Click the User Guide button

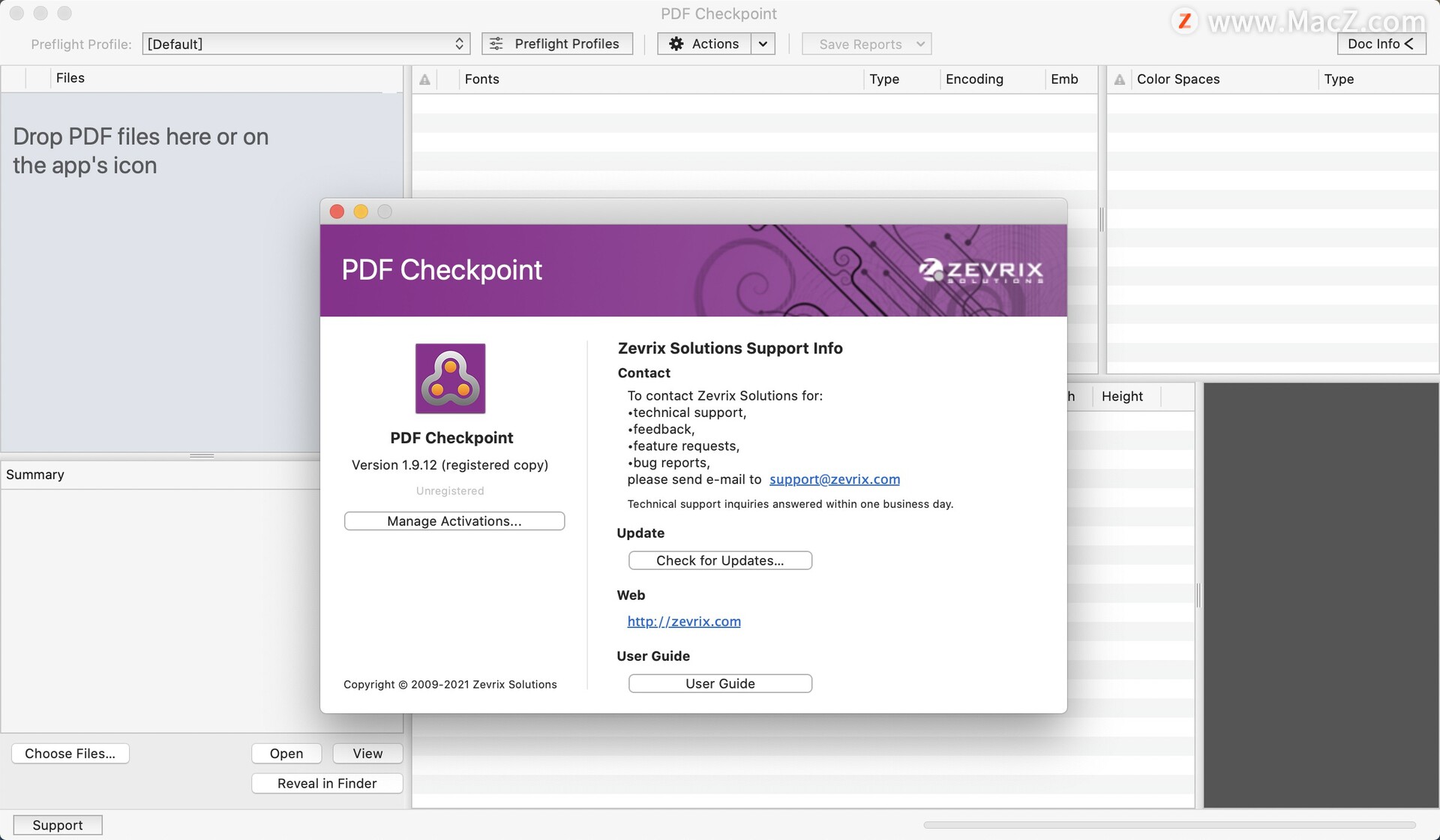pyautogui.click(x=719, y=682)
